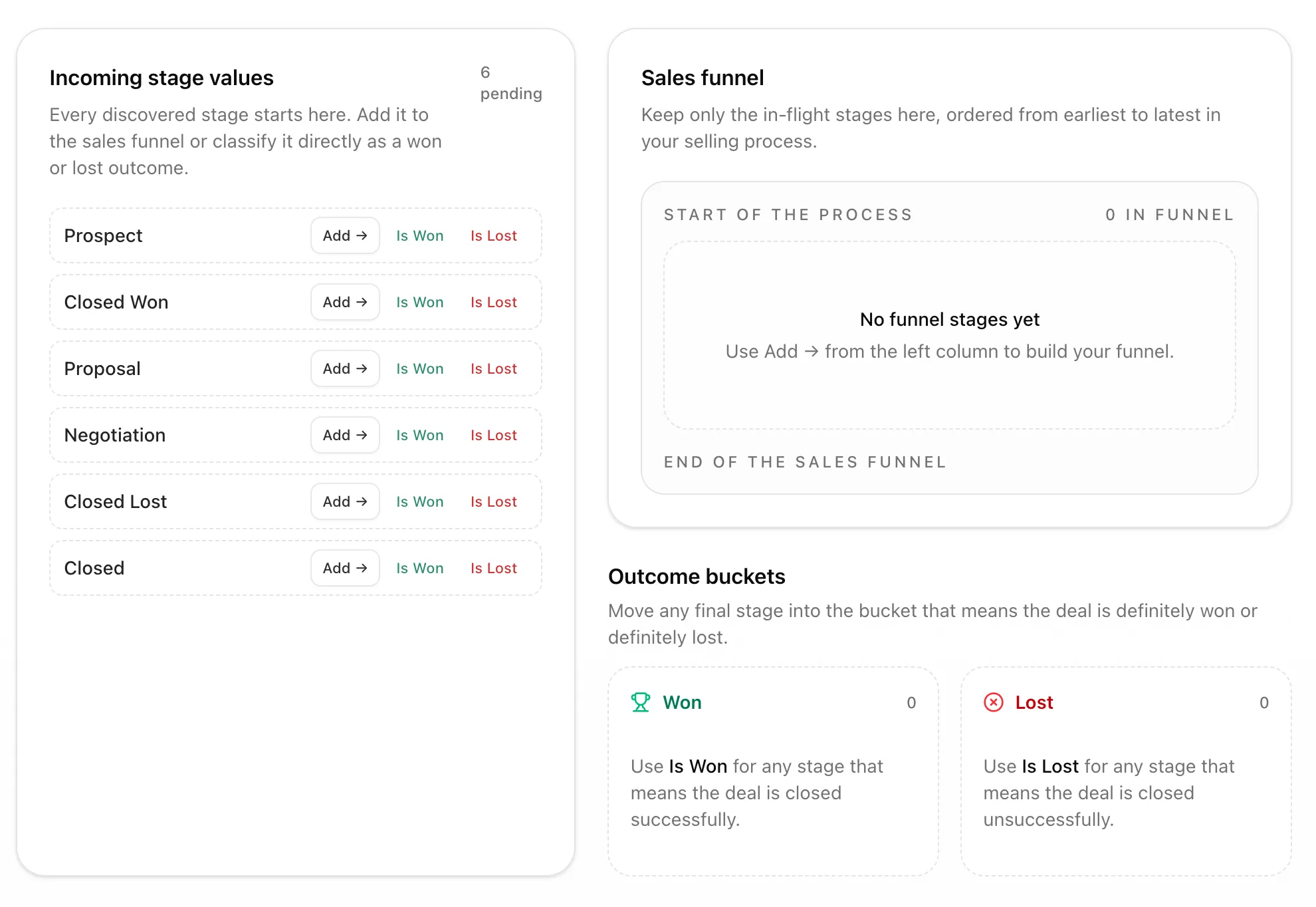Image resolution: width=1316 pixels, height=907 pixels.
Task: Click 'START OF THE PROCESS' label
Action: tap(788, 215)
